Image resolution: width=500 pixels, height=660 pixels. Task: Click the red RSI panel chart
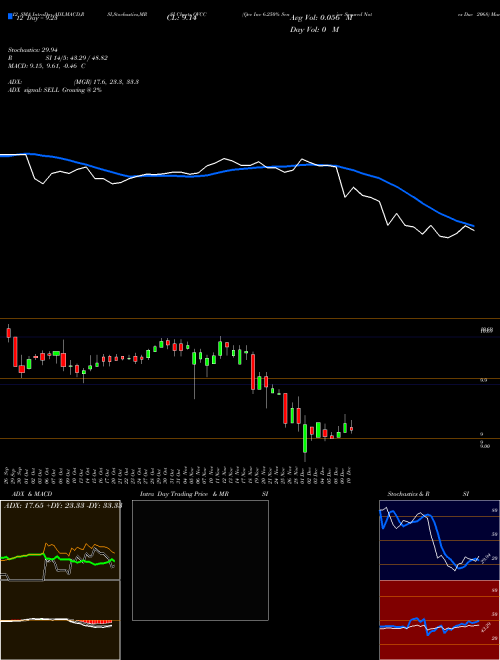click(x=439, y=620)
